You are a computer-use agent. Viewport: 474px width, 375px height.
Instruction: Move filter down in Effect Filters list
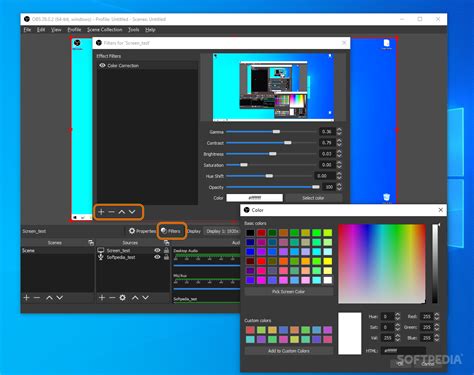pyautogui.click(x=132, y=212)
